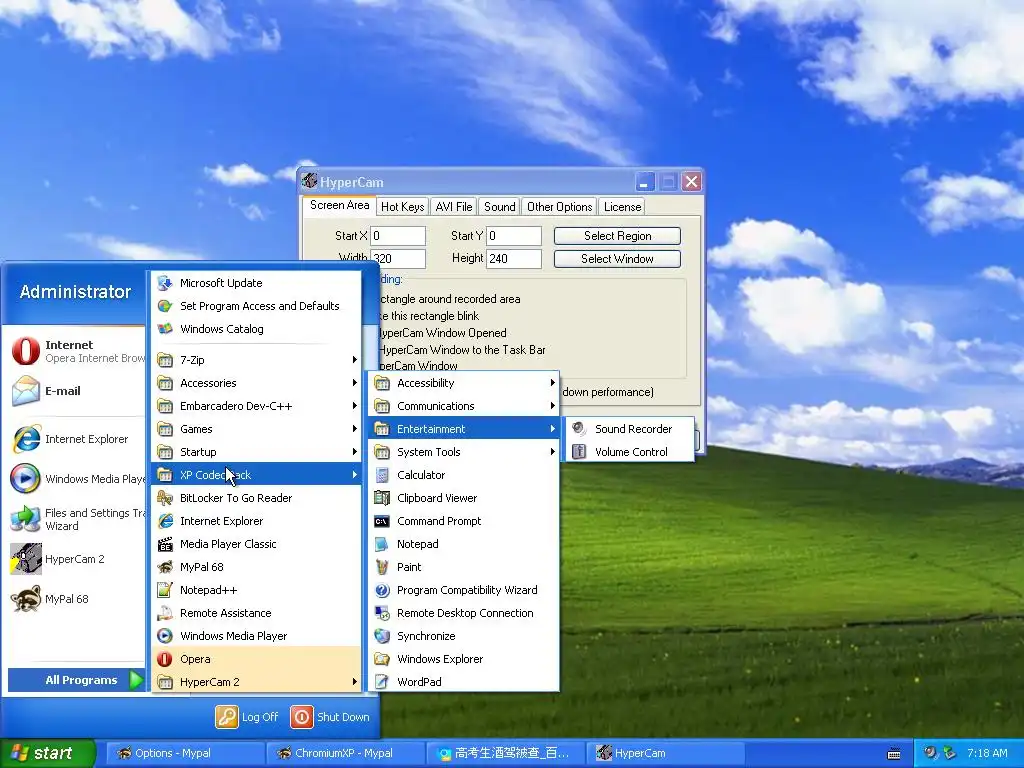Switch to Hot Keys tab in HyperCam
This screenshot has width=1024, height=768.
(x=402, y=206)
